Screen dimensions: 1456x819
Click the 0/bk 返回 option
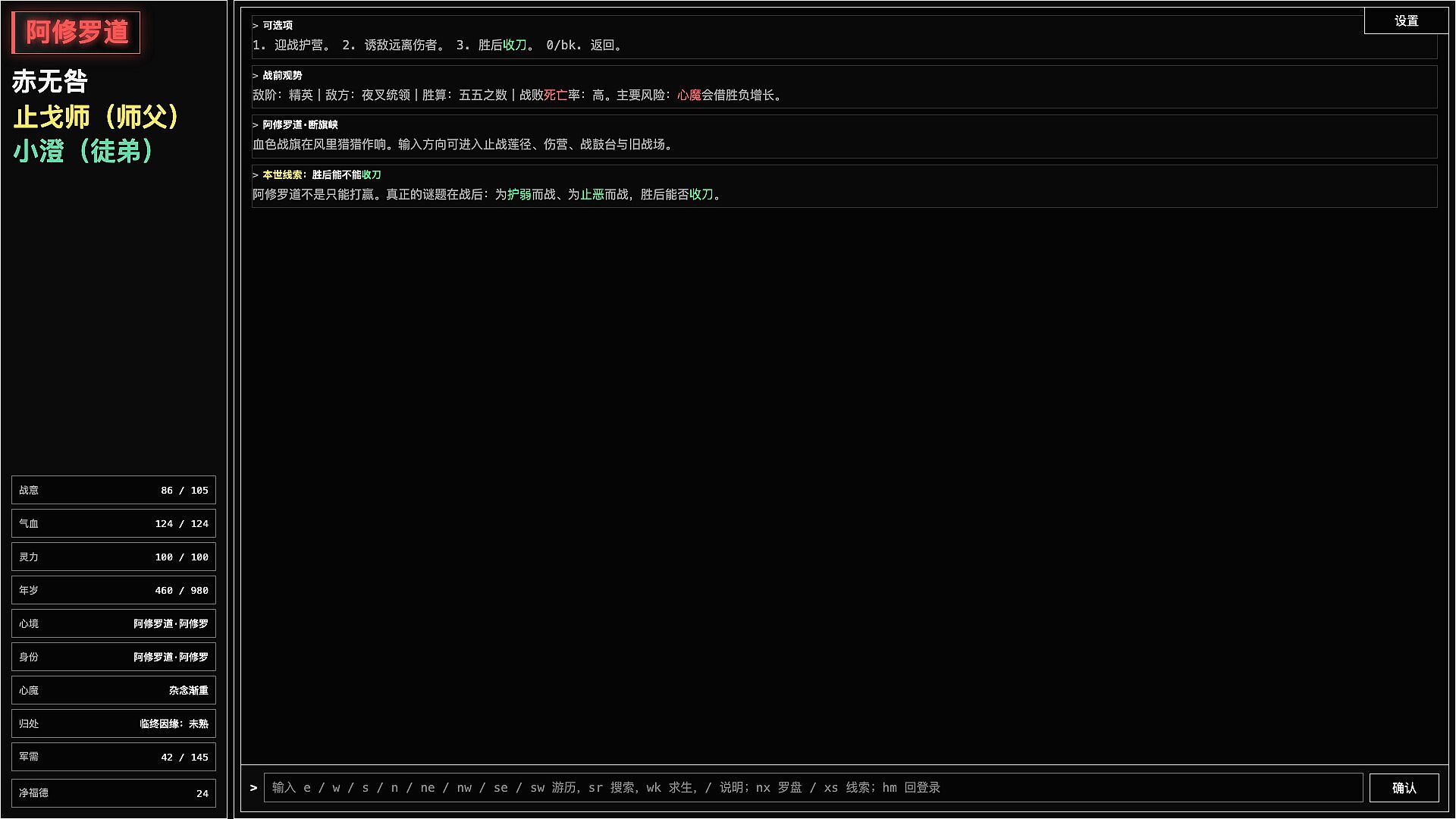tap(585, 45)
